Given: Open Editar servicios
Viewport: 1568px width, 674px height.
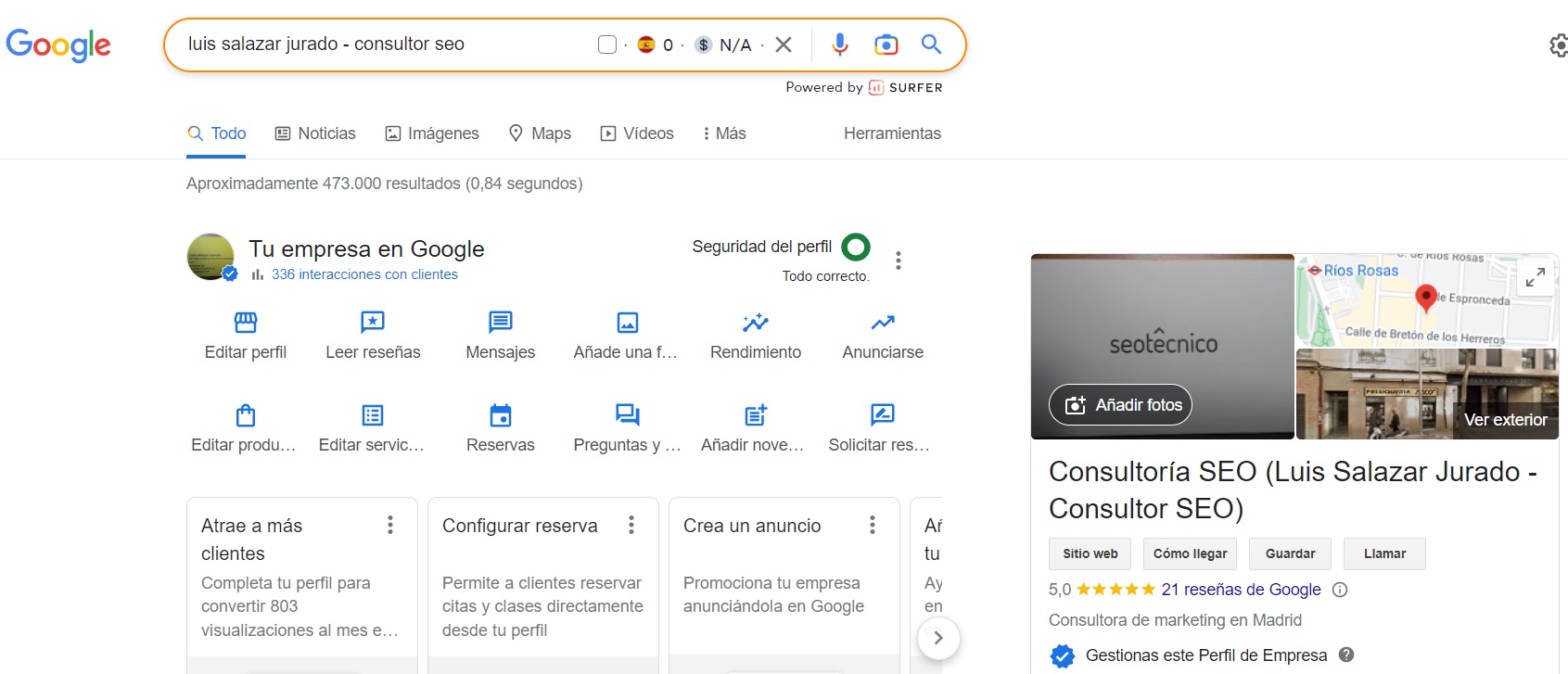Looking at the screenshot, I should coord(373,428).
